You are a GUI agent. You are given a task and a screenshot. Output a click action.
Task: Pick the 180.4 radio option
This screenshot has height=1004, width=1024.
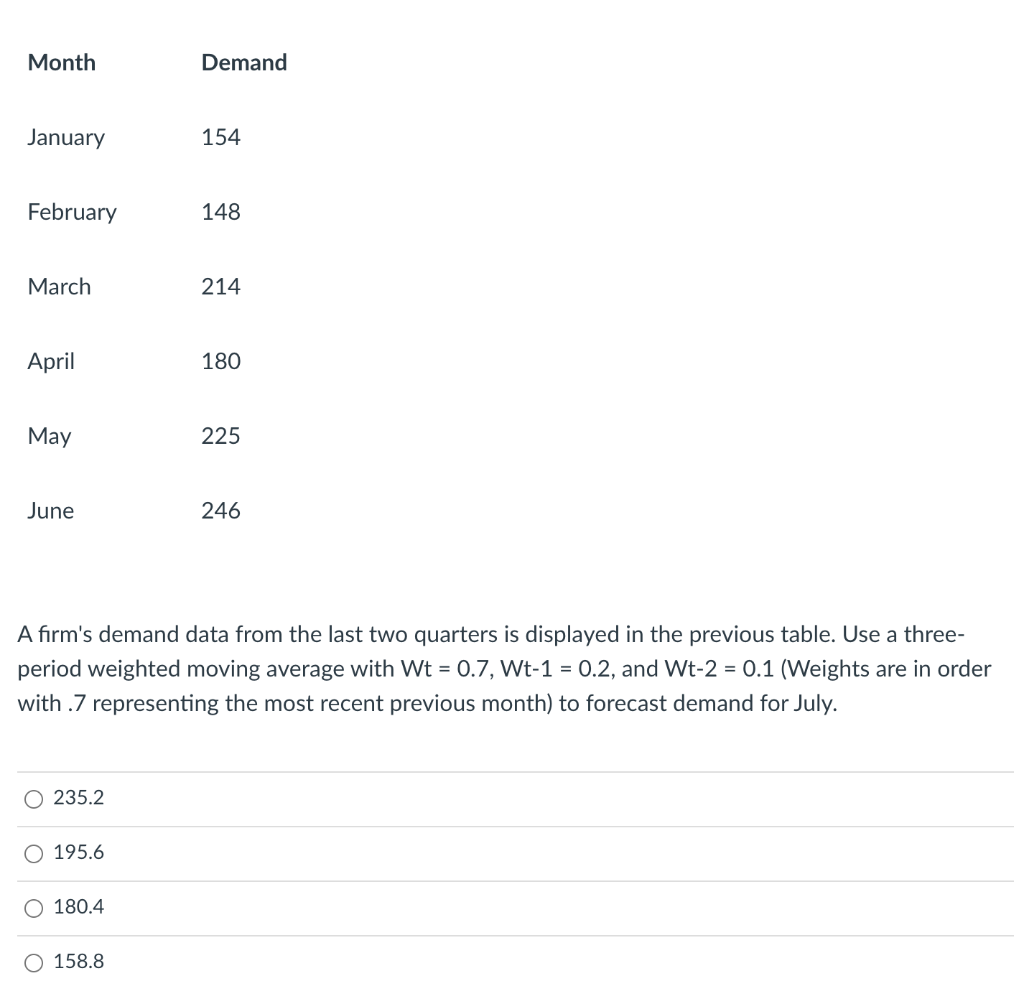(35, 908)
